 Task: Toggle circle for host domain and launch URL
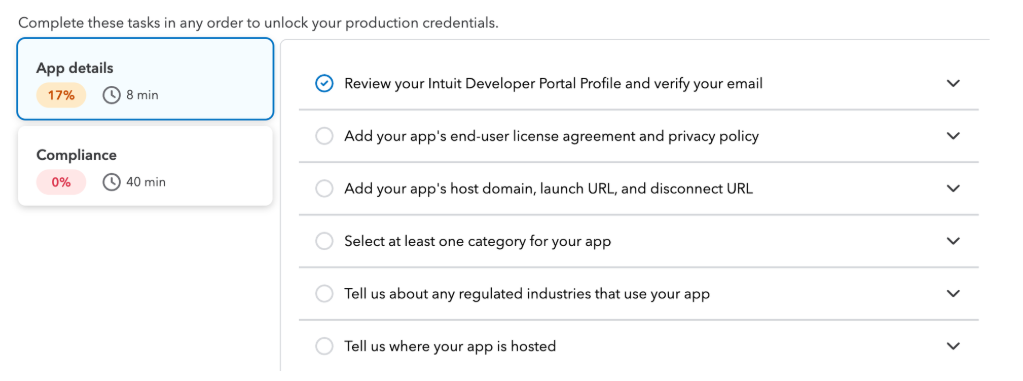[x=324, y=189]
